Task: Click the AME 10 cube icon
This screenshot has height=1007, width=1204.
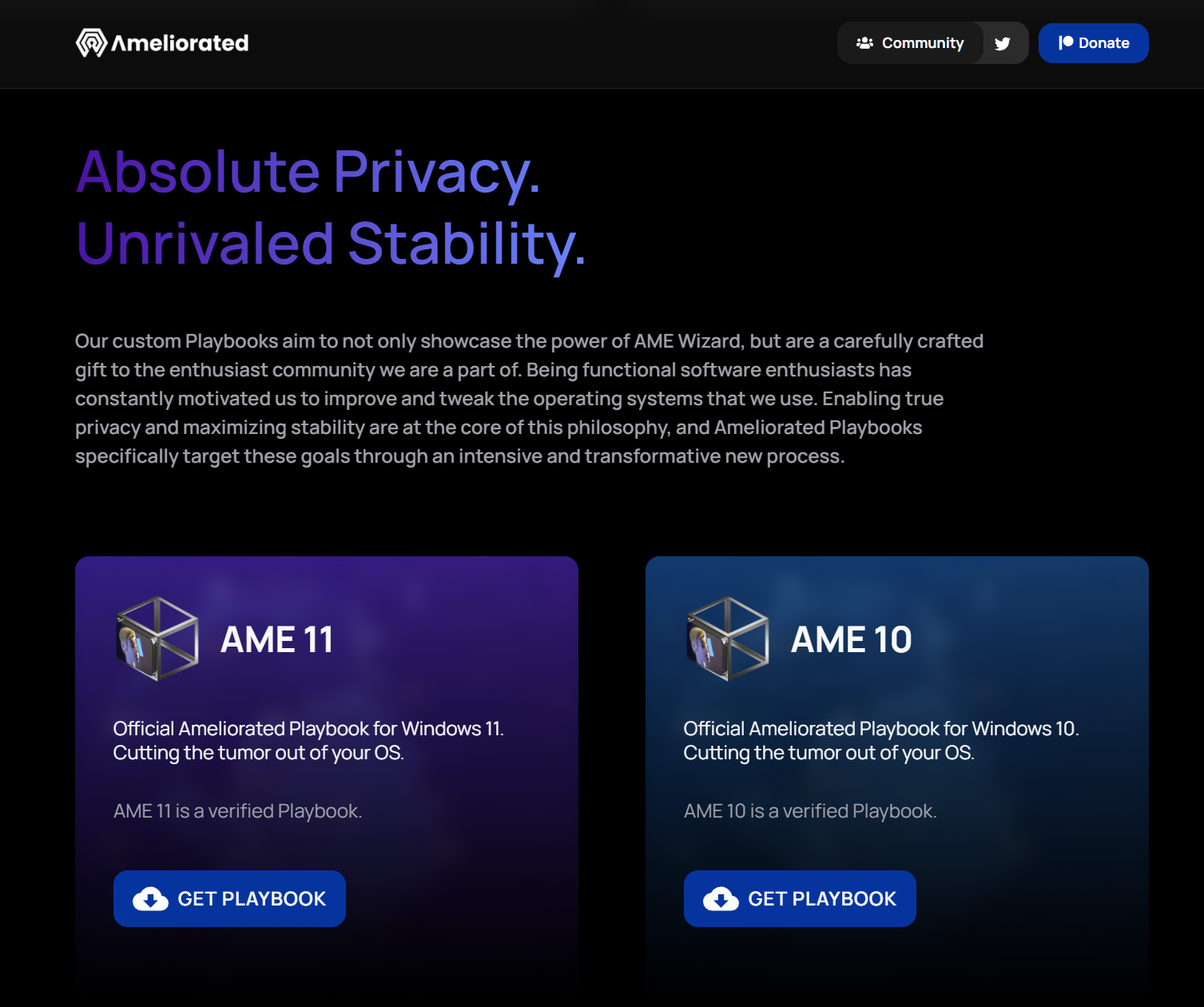Action: tap(728, 639)
